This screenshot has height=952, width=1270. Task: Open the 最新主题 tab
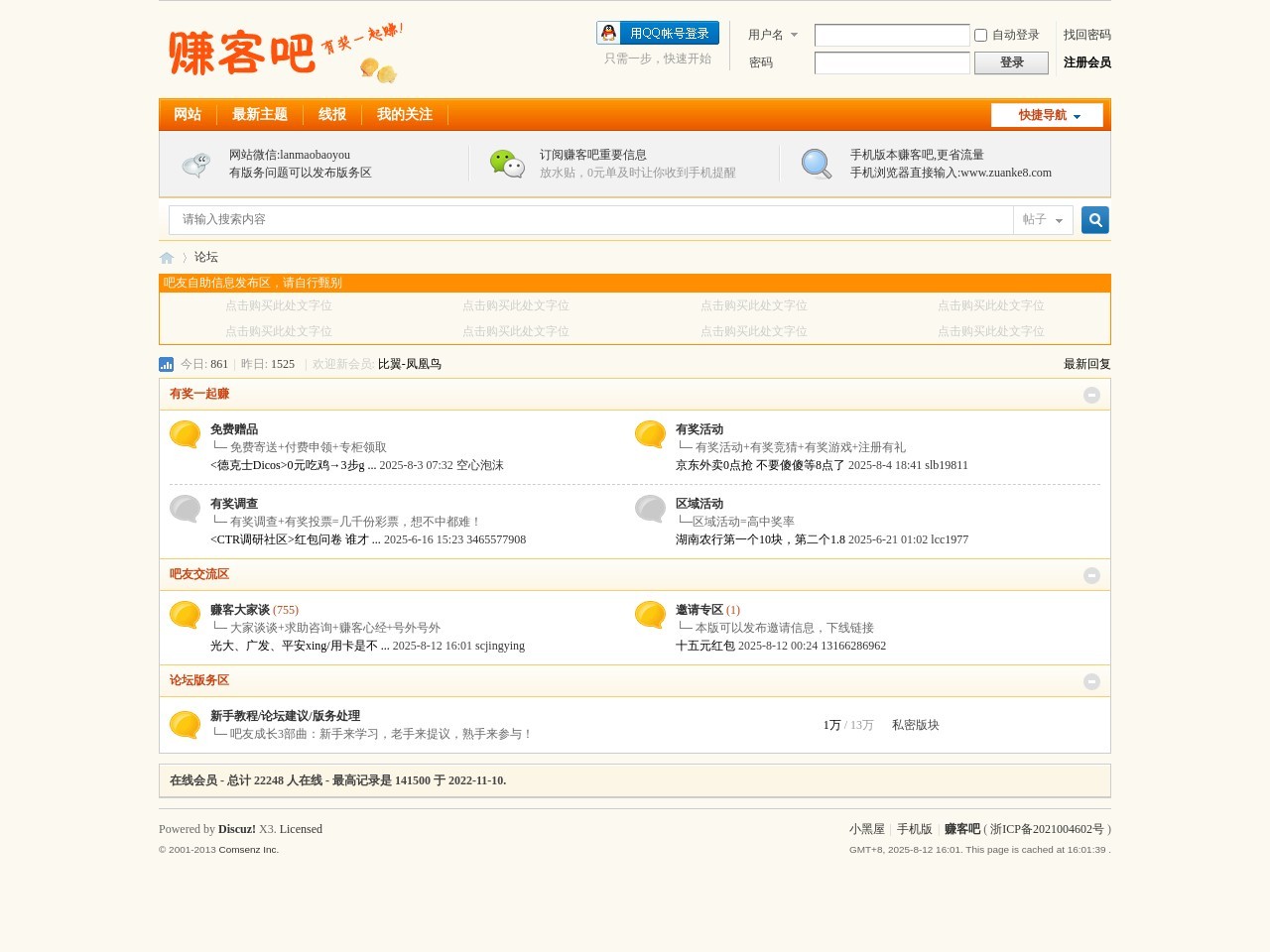pyautogui.click(x=259, y=115)
